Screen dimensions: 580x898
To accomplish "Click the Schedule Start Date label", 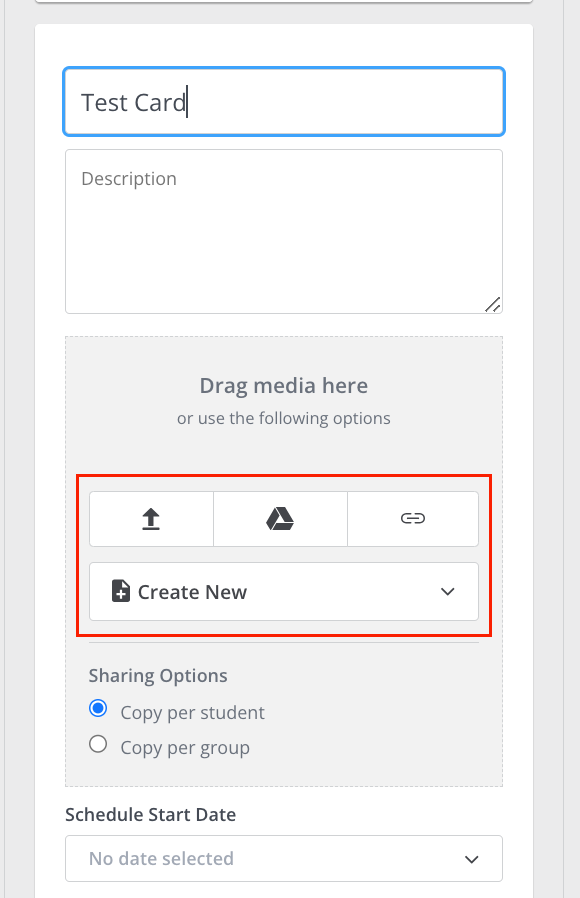I will pos(151,815).
